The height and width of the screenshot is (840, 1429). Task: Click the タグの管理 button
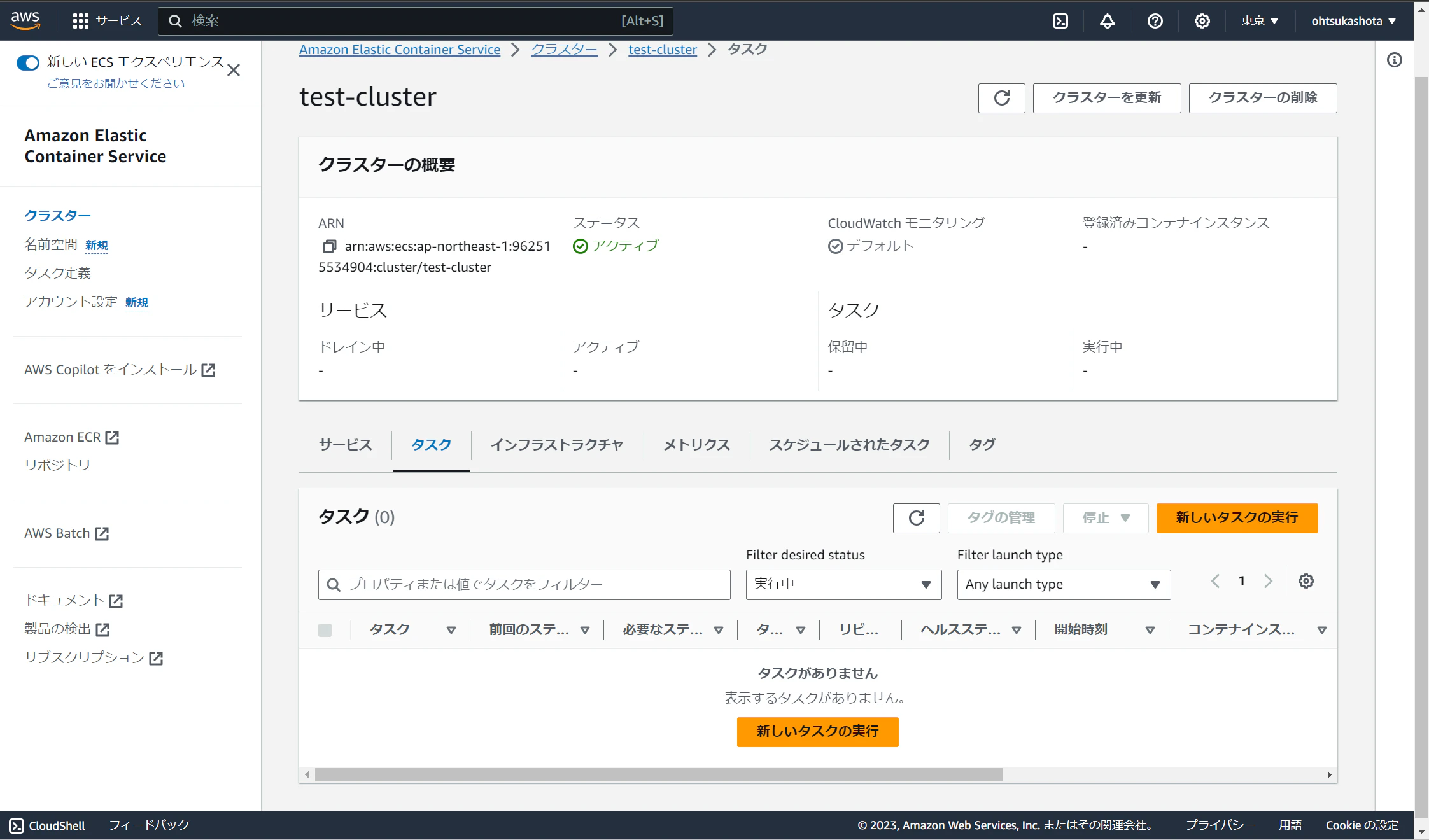click(1001, 518)
